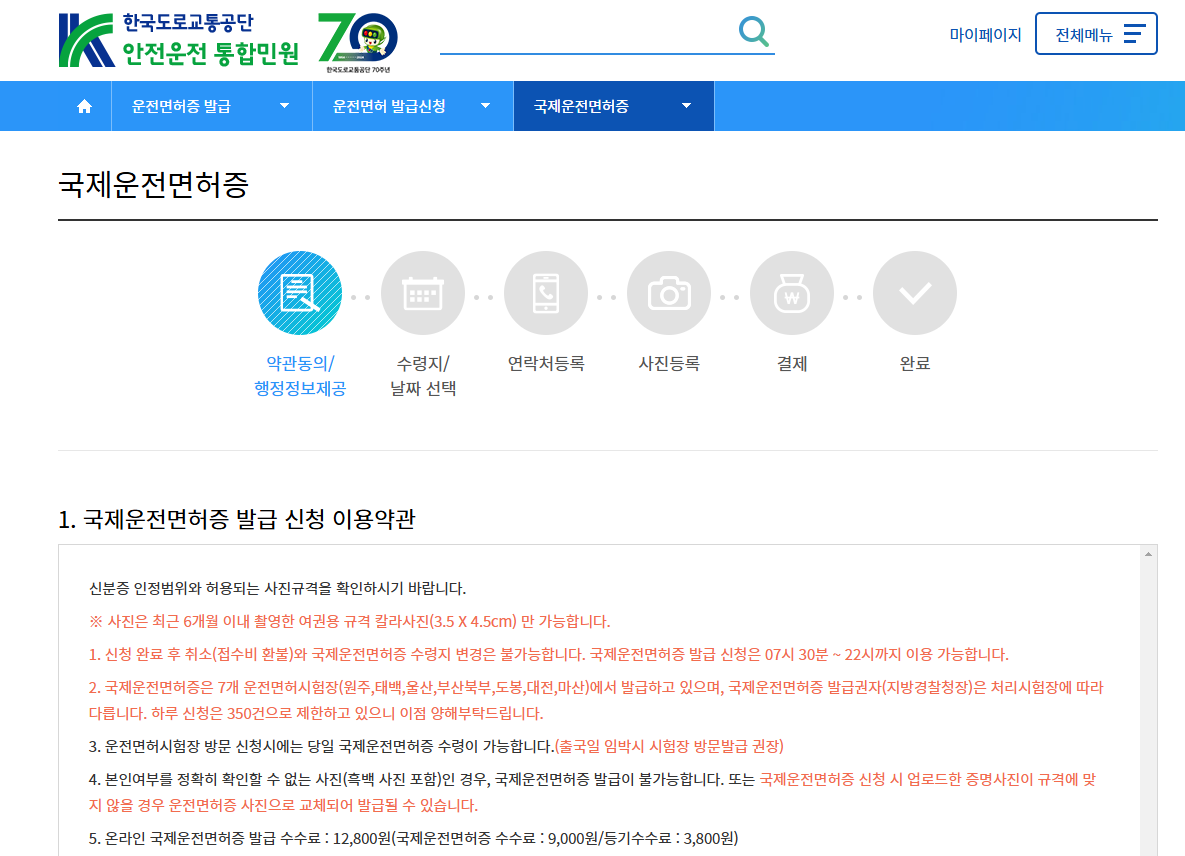Expand the 운전면허증 발급 dropdown arrow
Screen dimensions: 1185x856
[x=285, y=107]
